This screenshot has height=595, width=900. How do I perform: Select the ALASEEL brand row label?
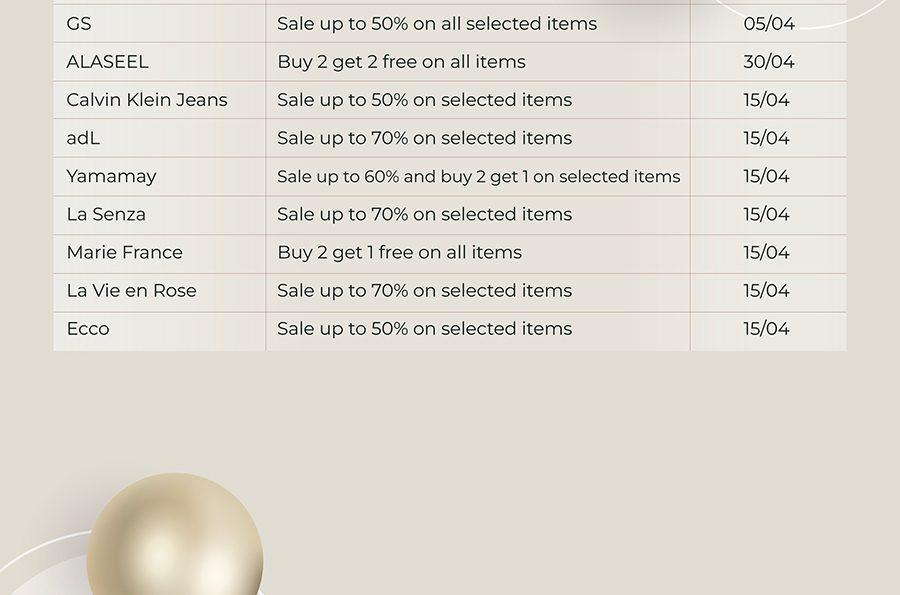[x=107, y=61]
